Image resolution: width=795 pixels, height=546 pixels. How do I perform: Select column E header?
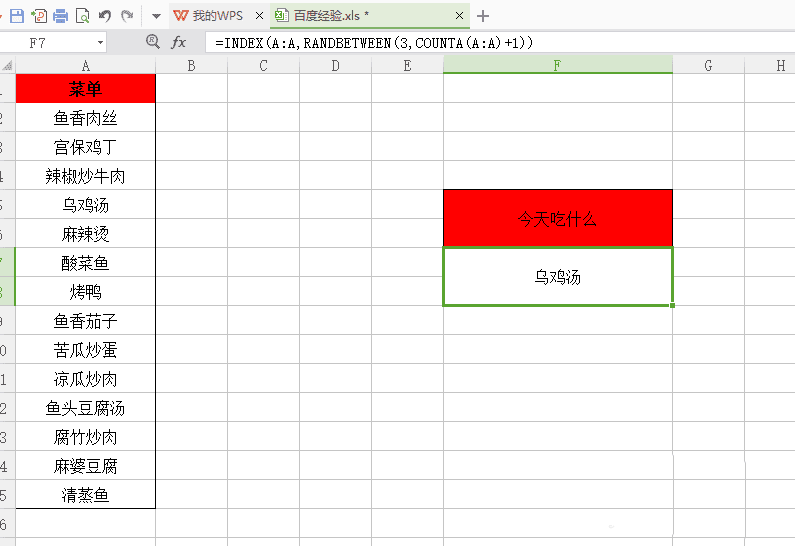coord(407,65)
